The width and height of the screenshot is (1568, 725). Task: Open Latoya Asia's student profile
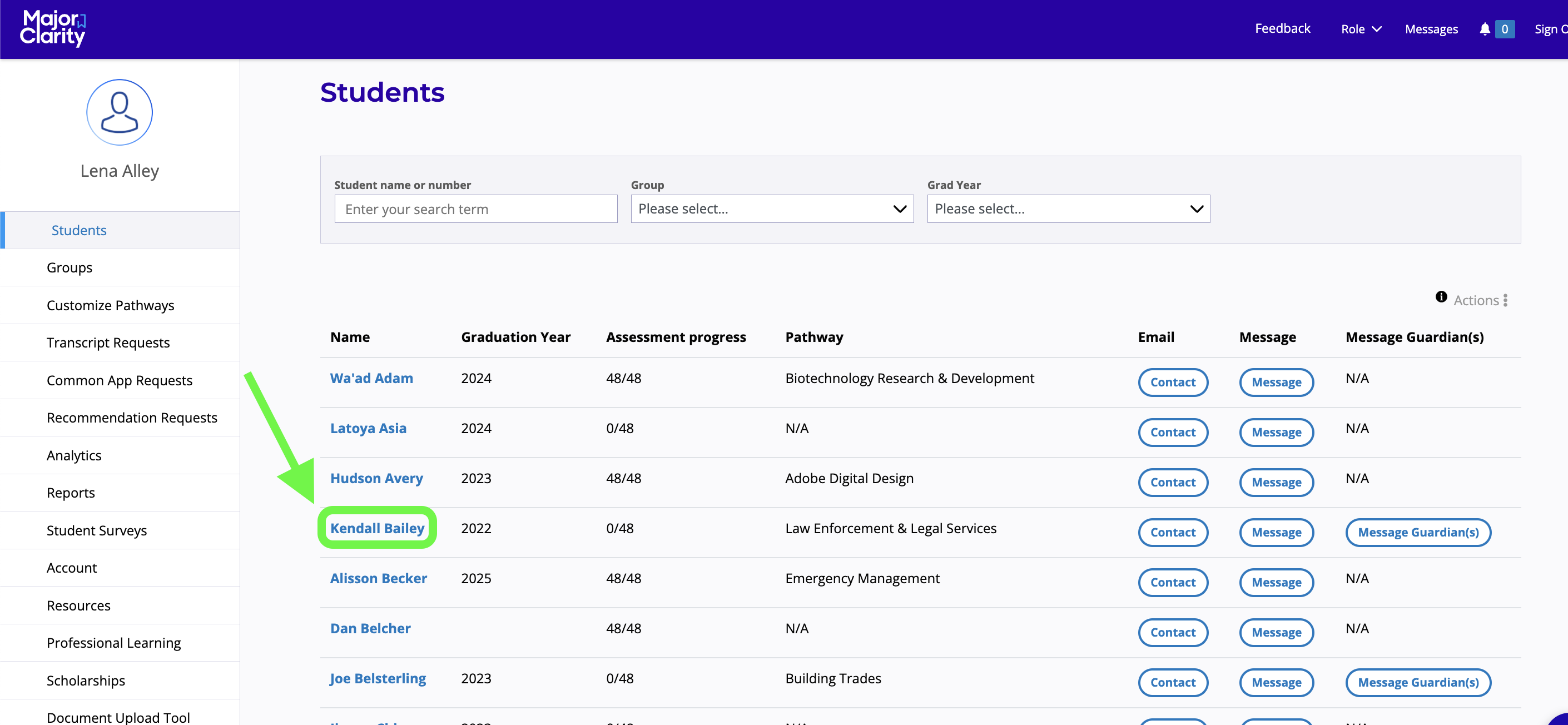[x=368, y=428]
